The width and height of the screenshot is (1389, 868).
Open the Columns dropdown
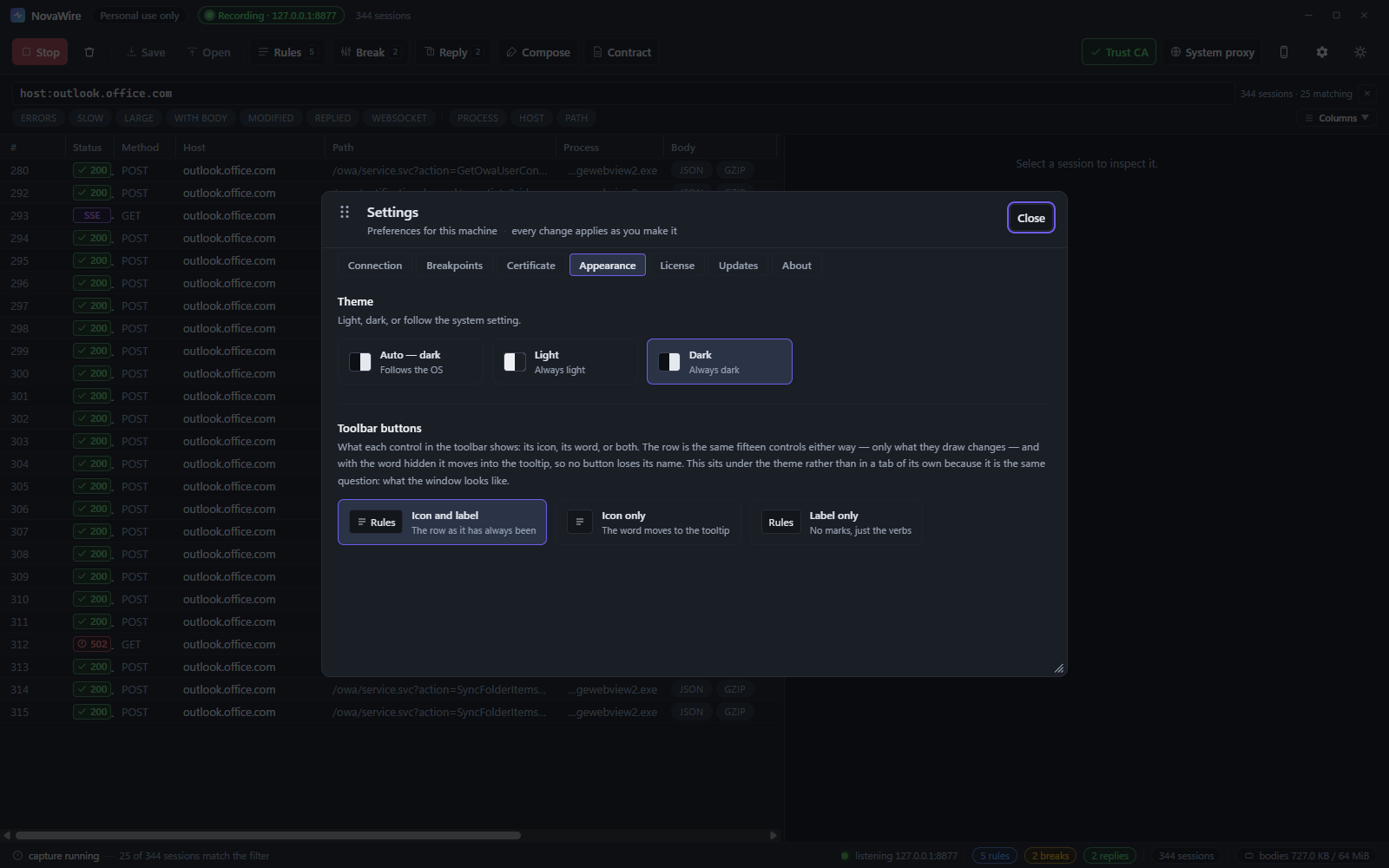click(x=1337, y=118)
